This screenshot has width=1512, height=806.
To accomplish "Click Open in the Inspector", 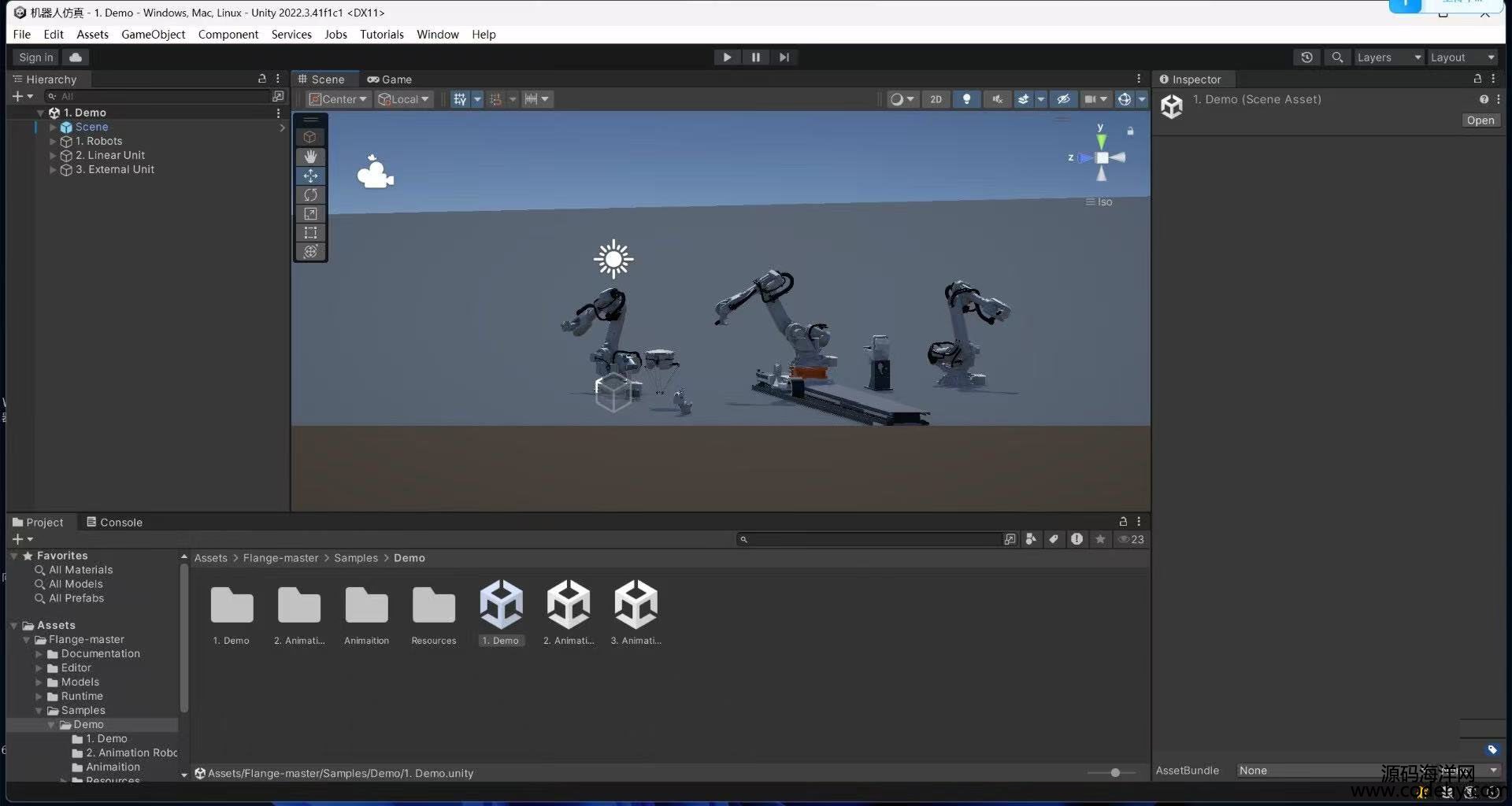I will pos(1480,120).
